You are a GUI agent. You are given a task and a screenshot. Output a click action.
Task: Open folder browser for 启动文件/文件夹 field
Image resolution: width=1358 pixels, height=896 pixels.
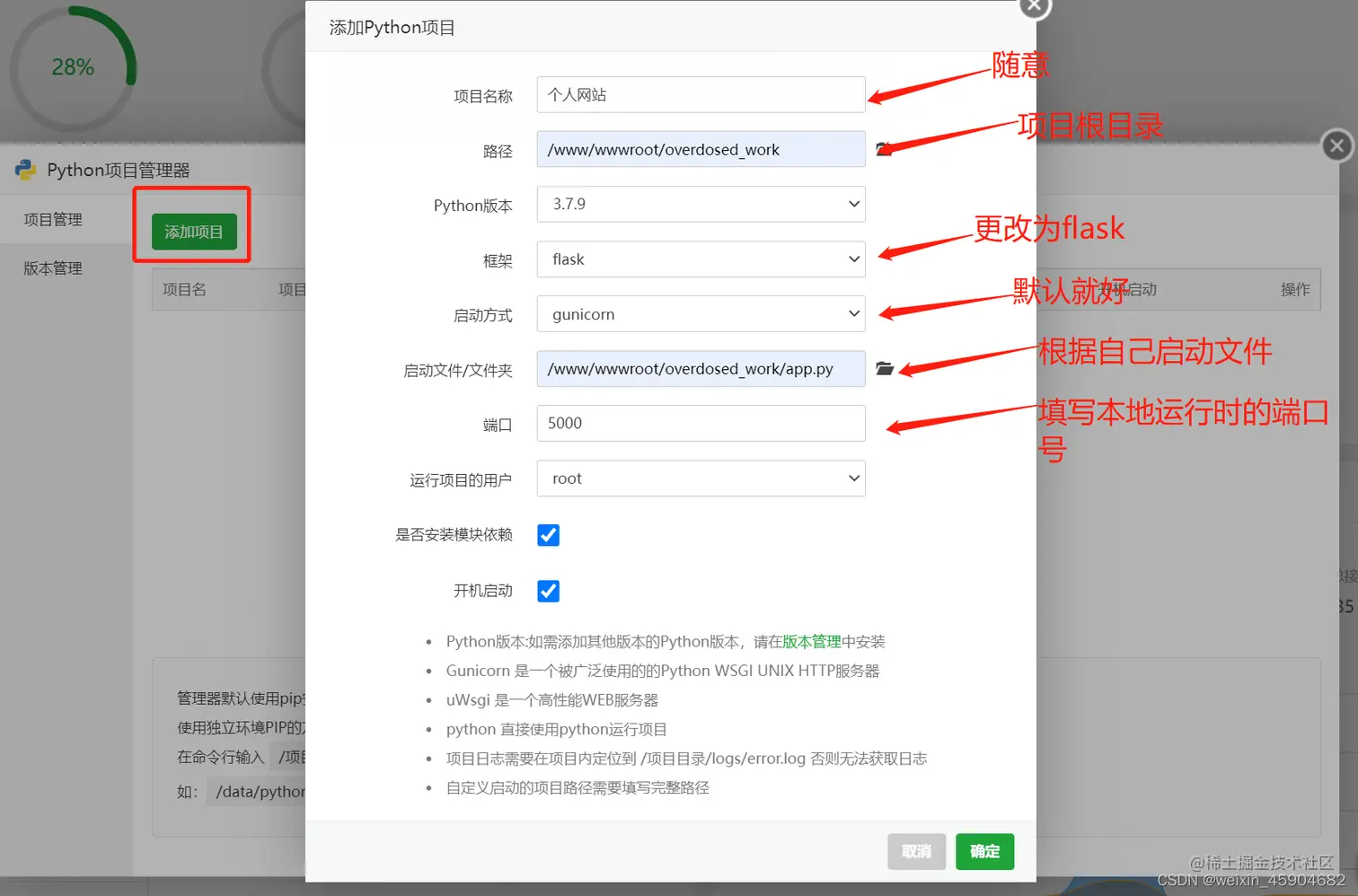coord(885,368)
